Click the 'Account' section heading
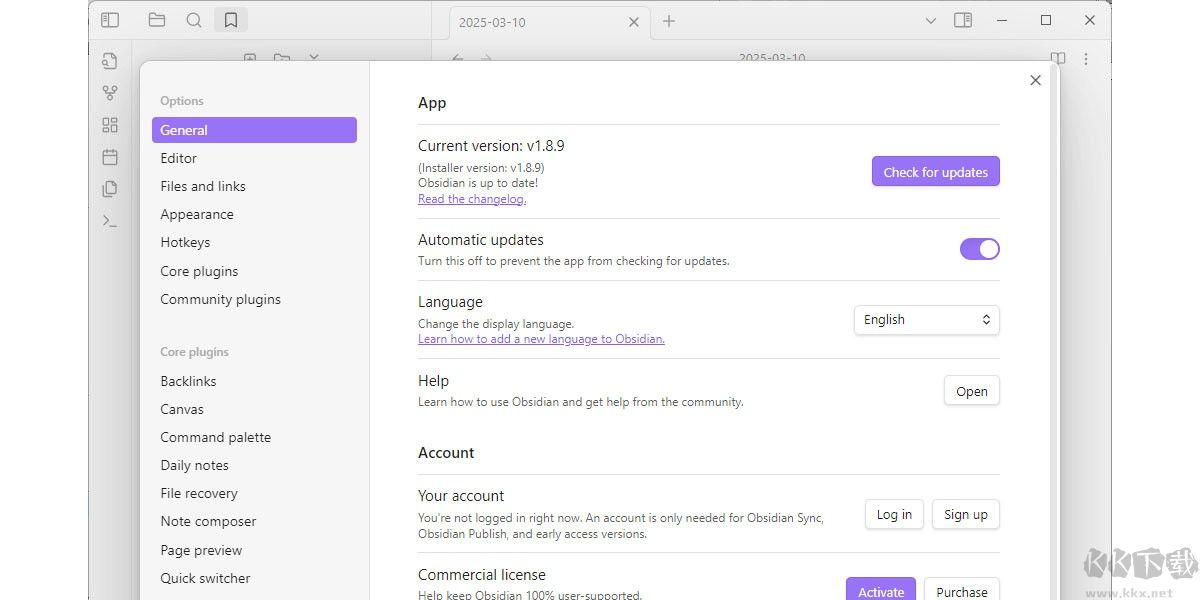 coord(446,453)
